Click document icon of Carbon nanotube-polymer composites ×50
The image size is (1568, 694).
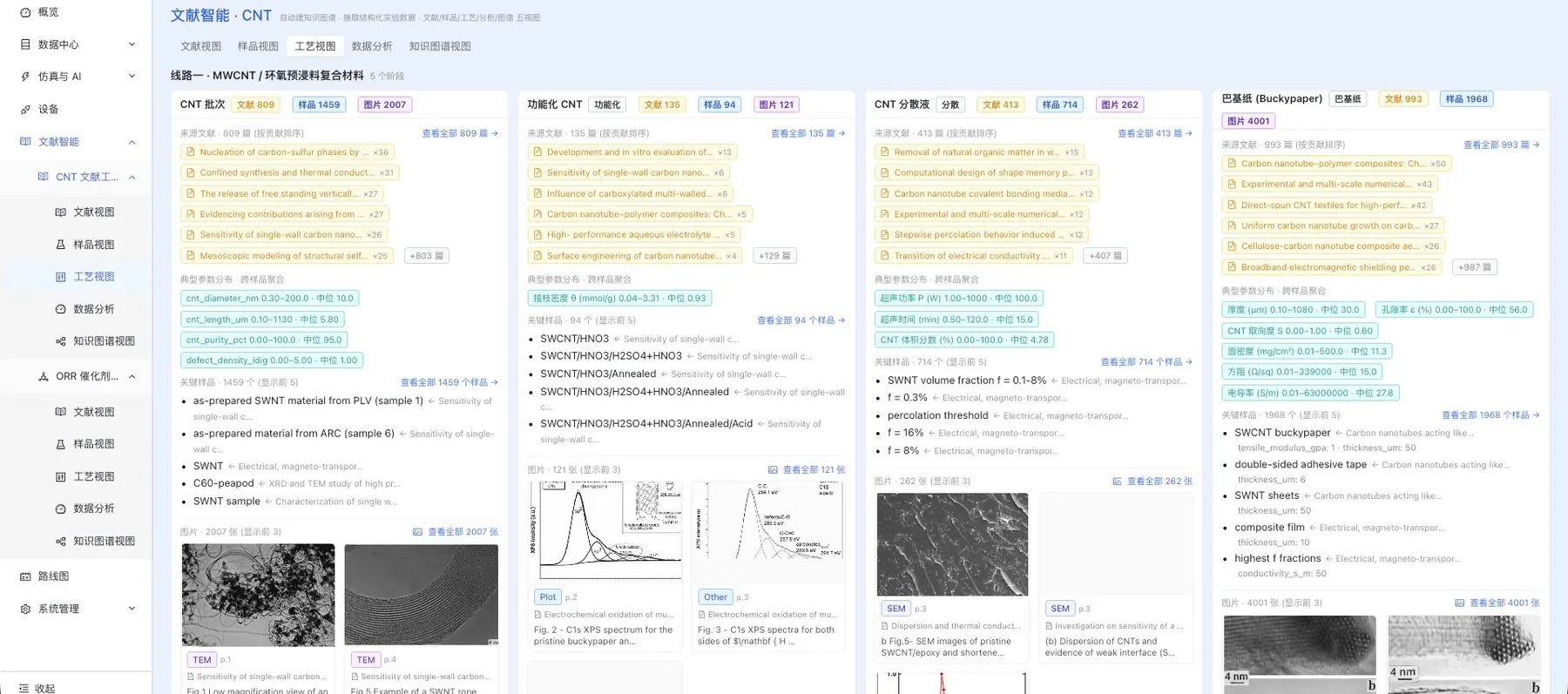click(1232, 164)
